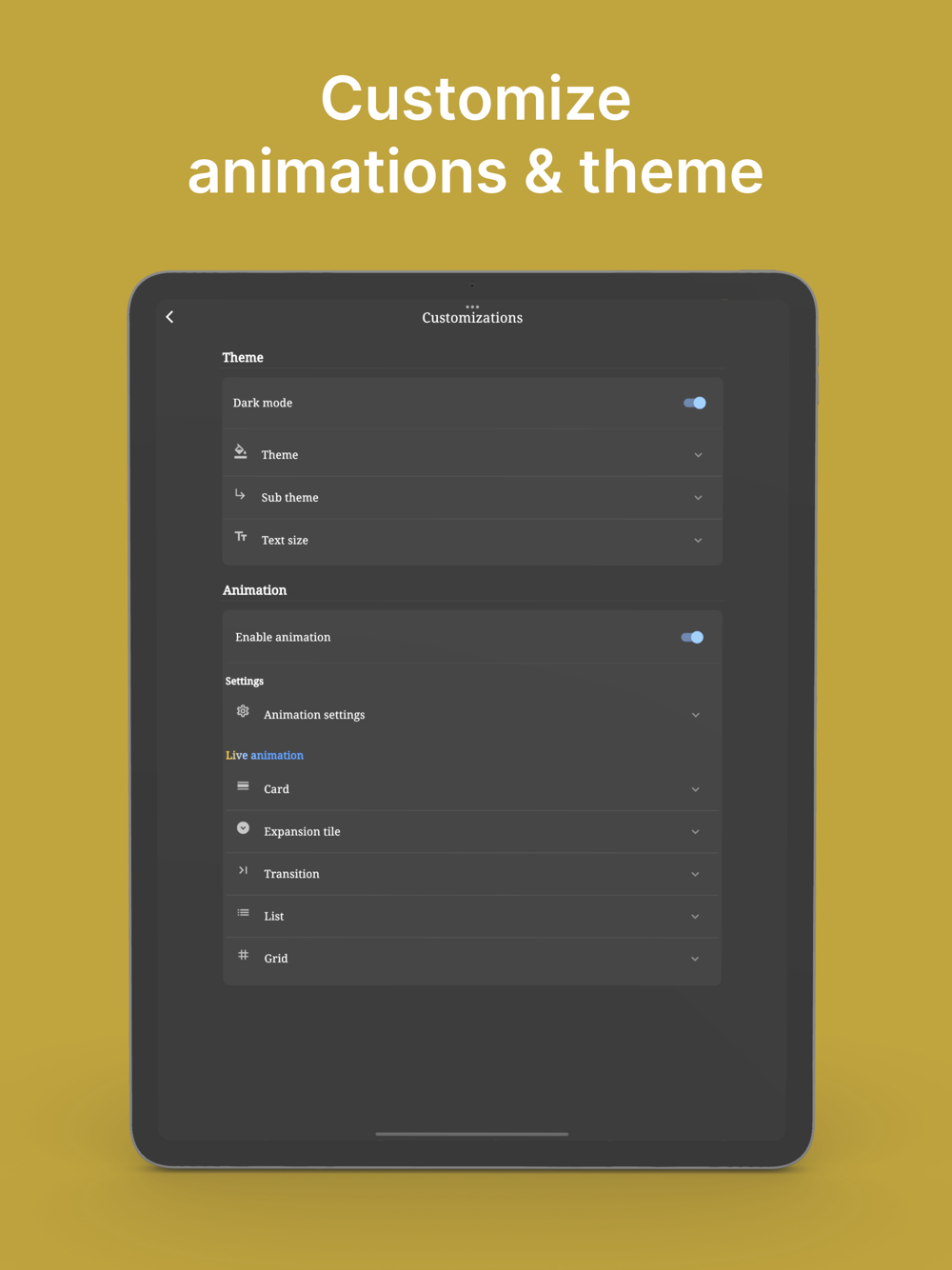Click the Transition label
The image size is (952, 1270).
point(291,874)
